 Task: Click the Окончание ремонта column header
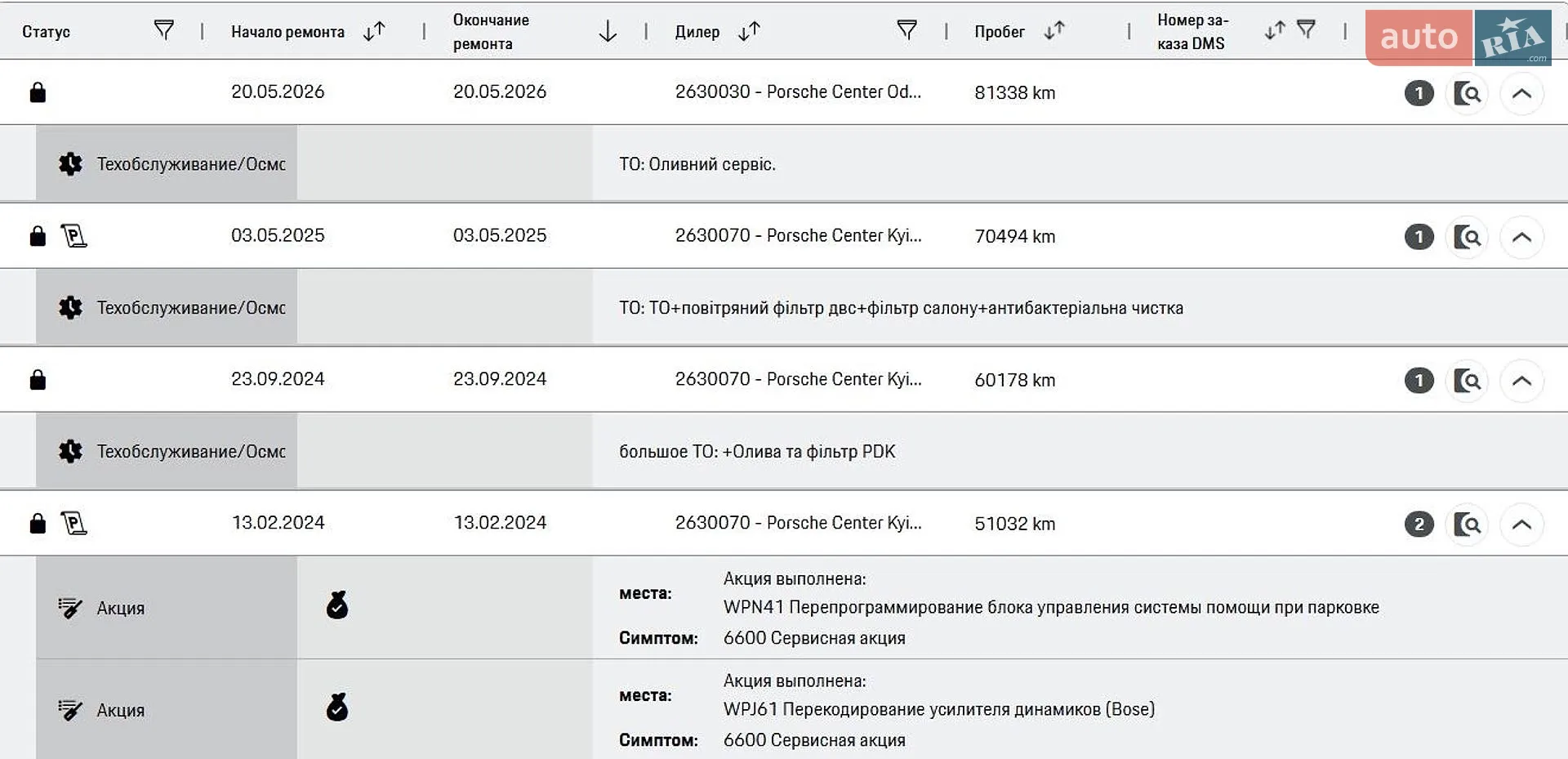pyautogui.click(x=491, y=32)
